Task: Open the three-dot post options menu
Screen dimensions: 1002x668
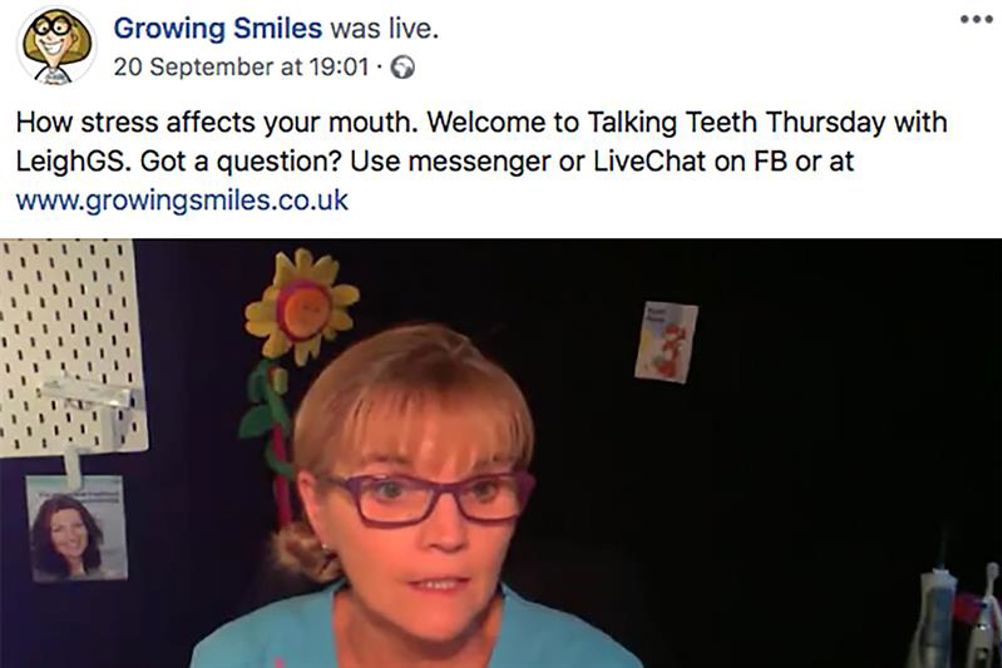Action: [x=976, y=19]
